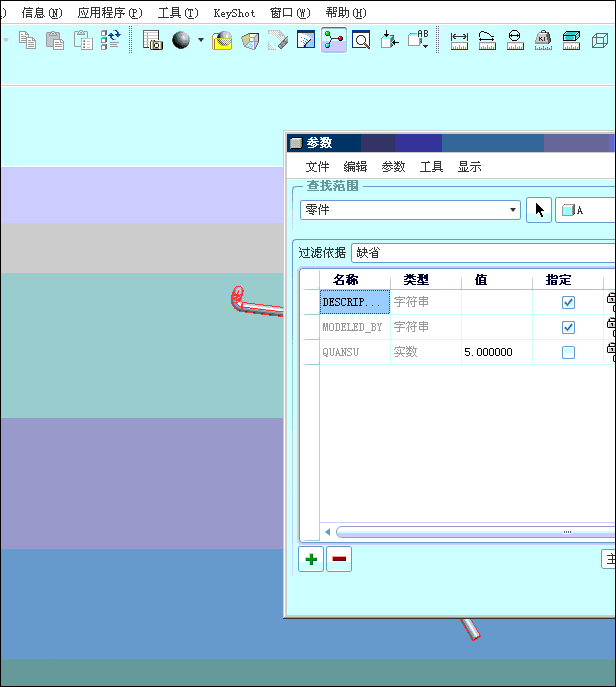This screenshot has width=616, height=687.
Task: Open the 过滤依据 缺省 filter dropdown
Action: (x=483, y=253)
